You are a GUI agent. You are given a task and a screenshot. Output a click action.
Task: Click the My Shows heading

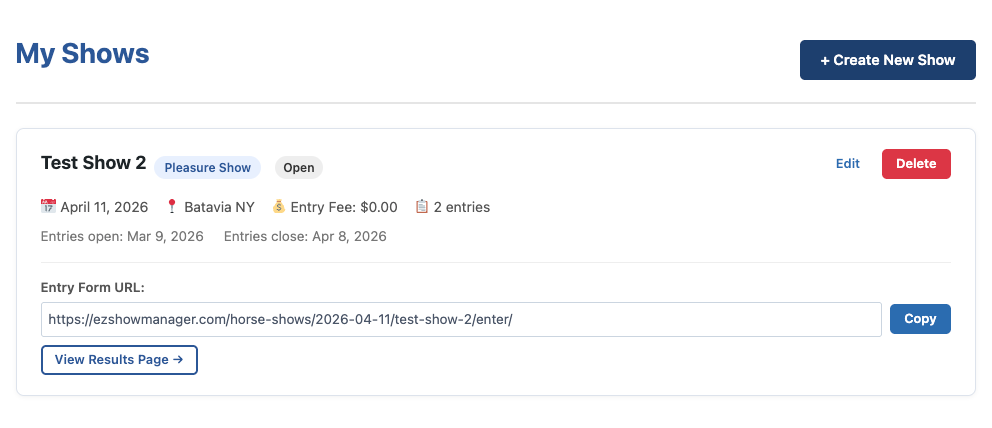pos(83,54)
